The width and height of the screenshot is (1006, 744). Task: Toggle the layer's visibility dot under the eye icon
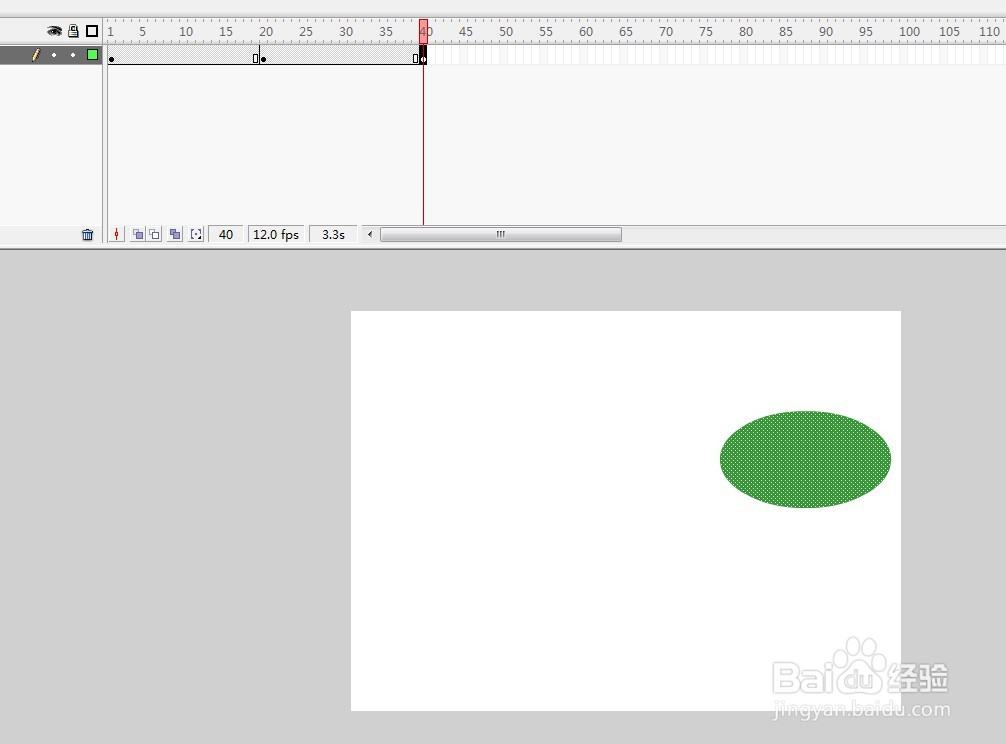pos(54,55)
